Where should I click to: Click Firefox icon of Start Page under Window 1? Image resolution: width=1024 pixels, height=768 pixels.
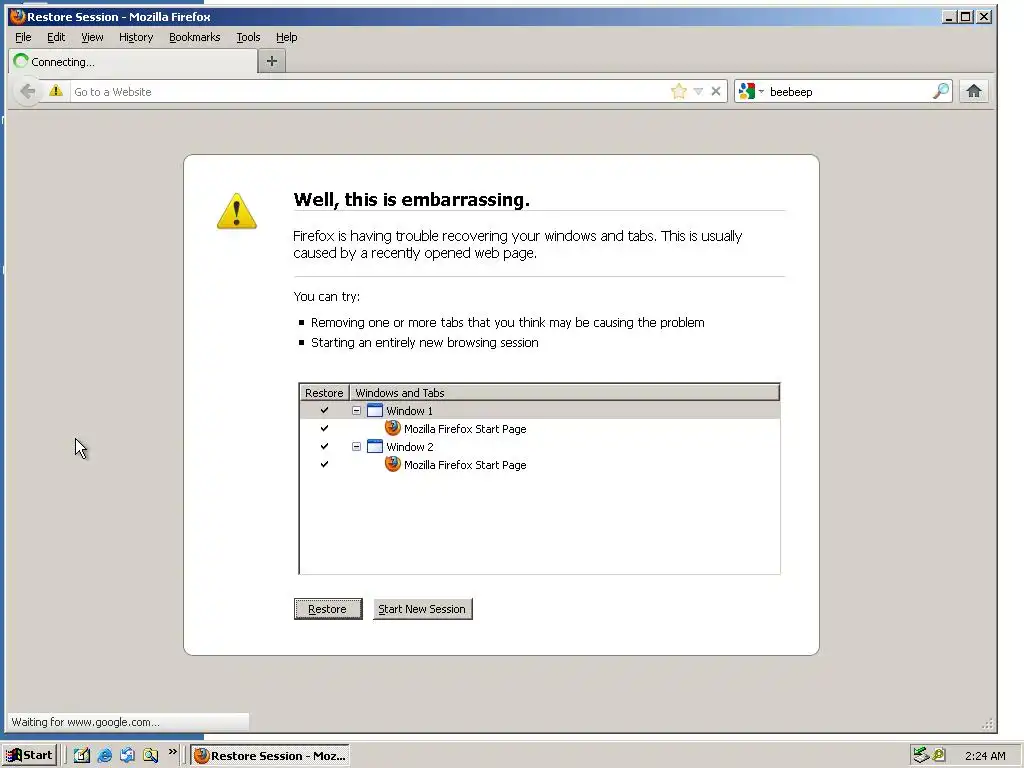coord(392,428)
